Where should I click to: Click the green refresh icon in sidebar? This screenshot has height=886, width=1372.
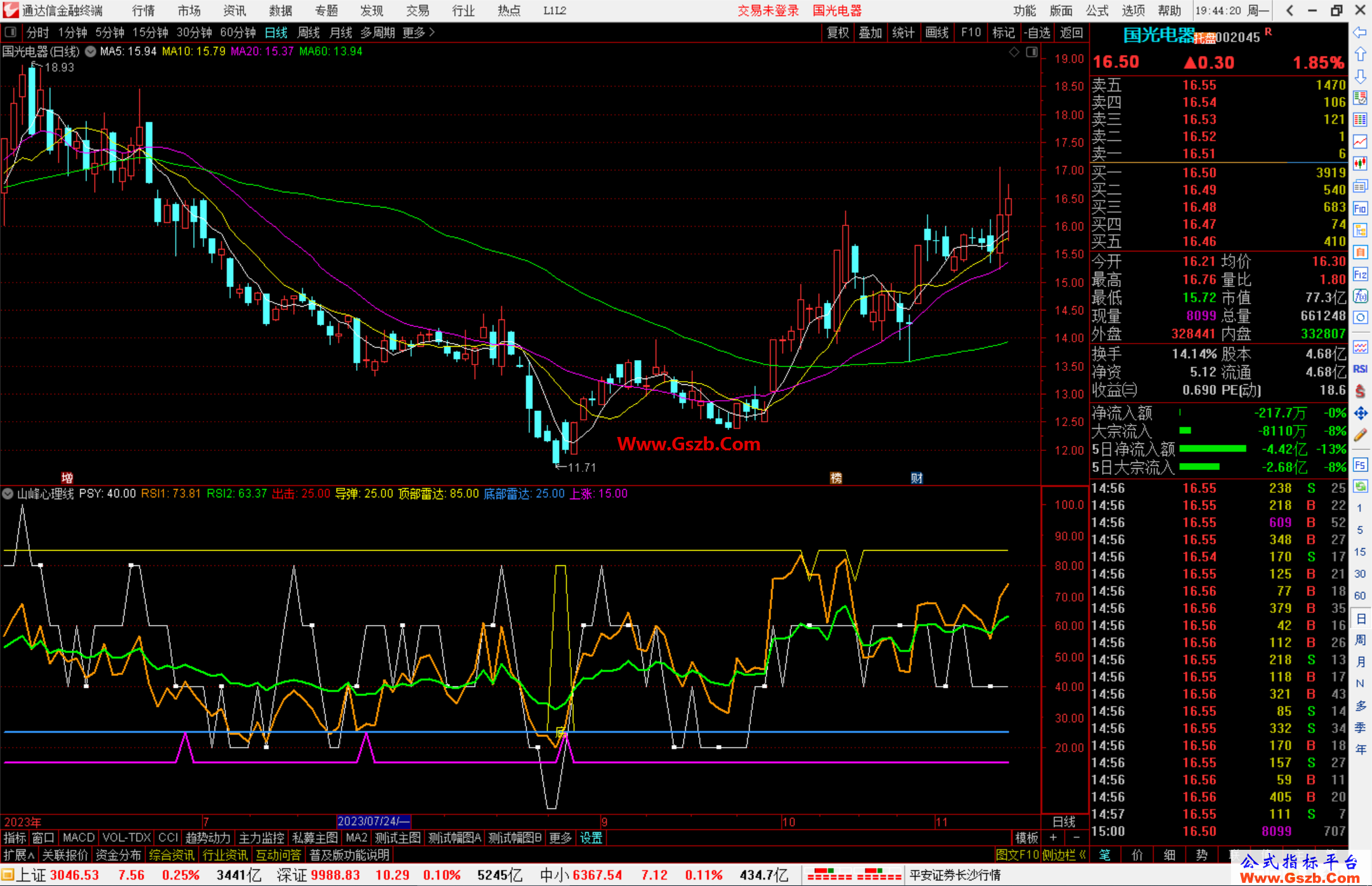point(1360,487)
